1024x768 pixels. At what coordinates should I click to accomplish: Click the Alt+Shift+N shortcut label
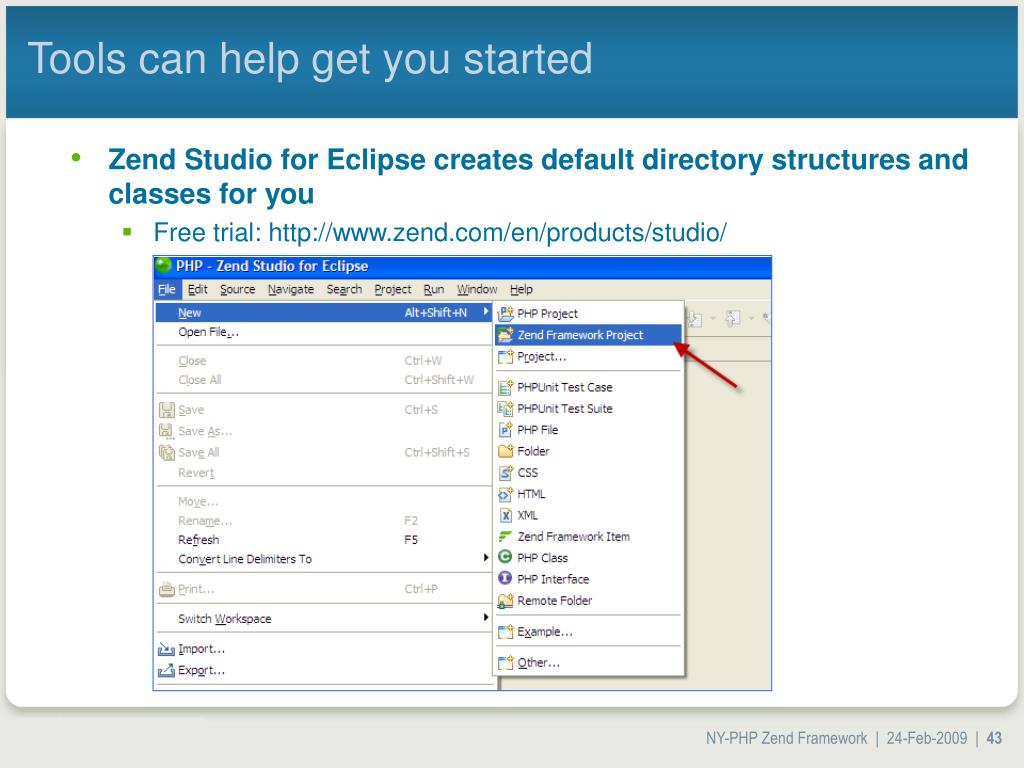[436, 313]
